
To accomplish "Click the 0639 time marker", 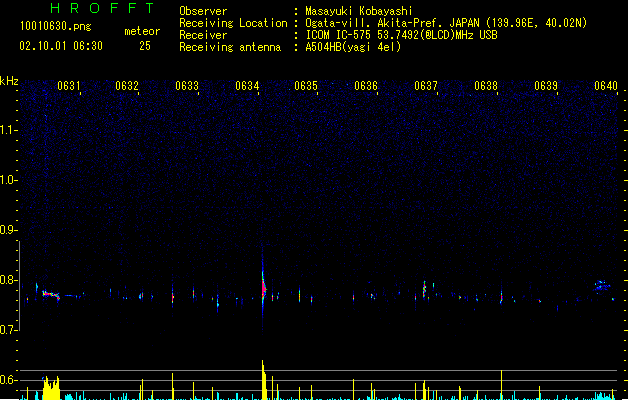I will pyautogui.click(x=546, y=86).
